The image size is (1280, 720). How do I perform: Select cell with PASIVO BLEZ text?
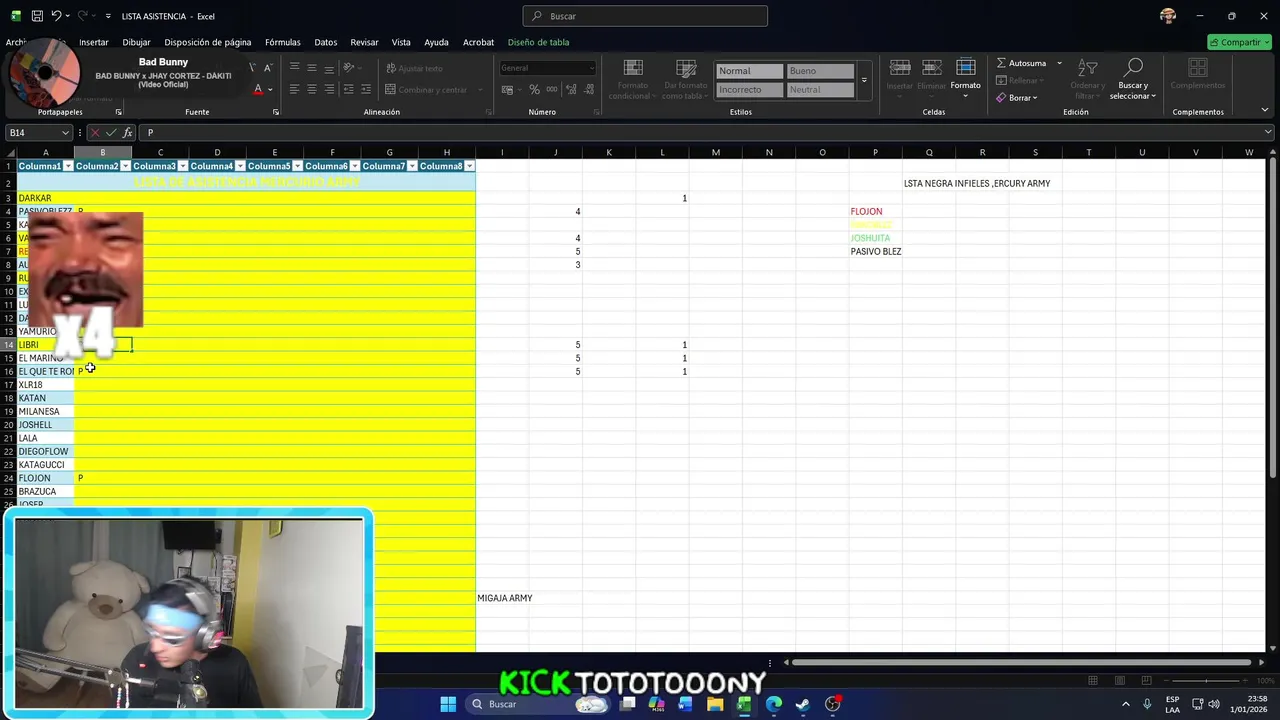pyautogui.click(x=875, y=251)
